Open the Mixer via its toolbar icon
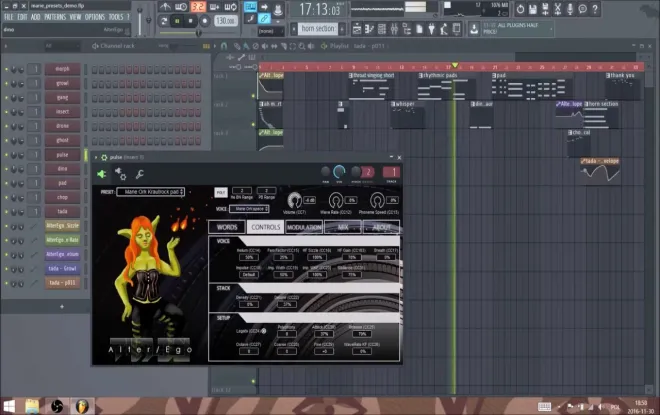The width and height of the screenshot is (660, 415). 394,29
